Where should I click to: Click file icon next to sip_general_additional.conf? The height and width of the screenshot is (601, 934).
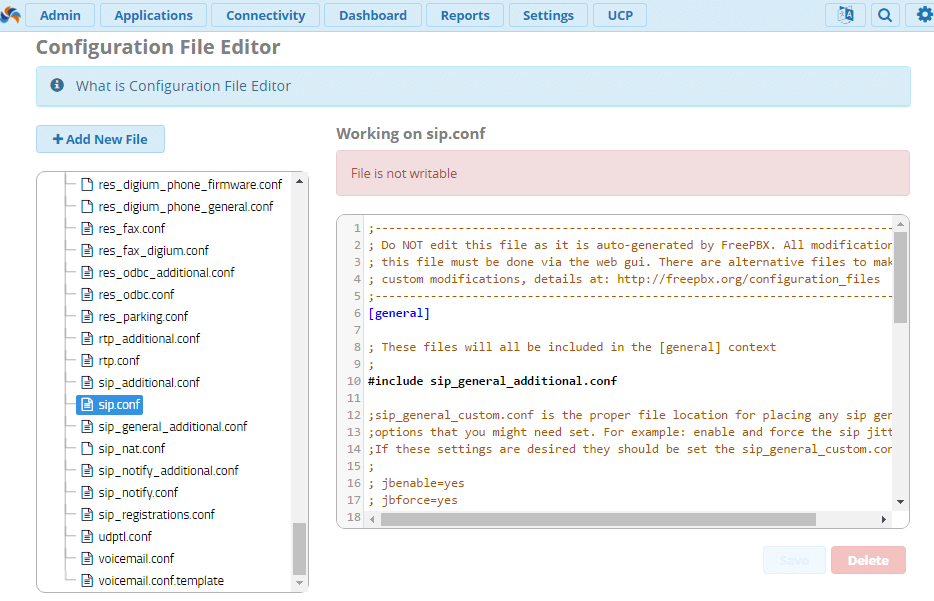pos(87,427)
